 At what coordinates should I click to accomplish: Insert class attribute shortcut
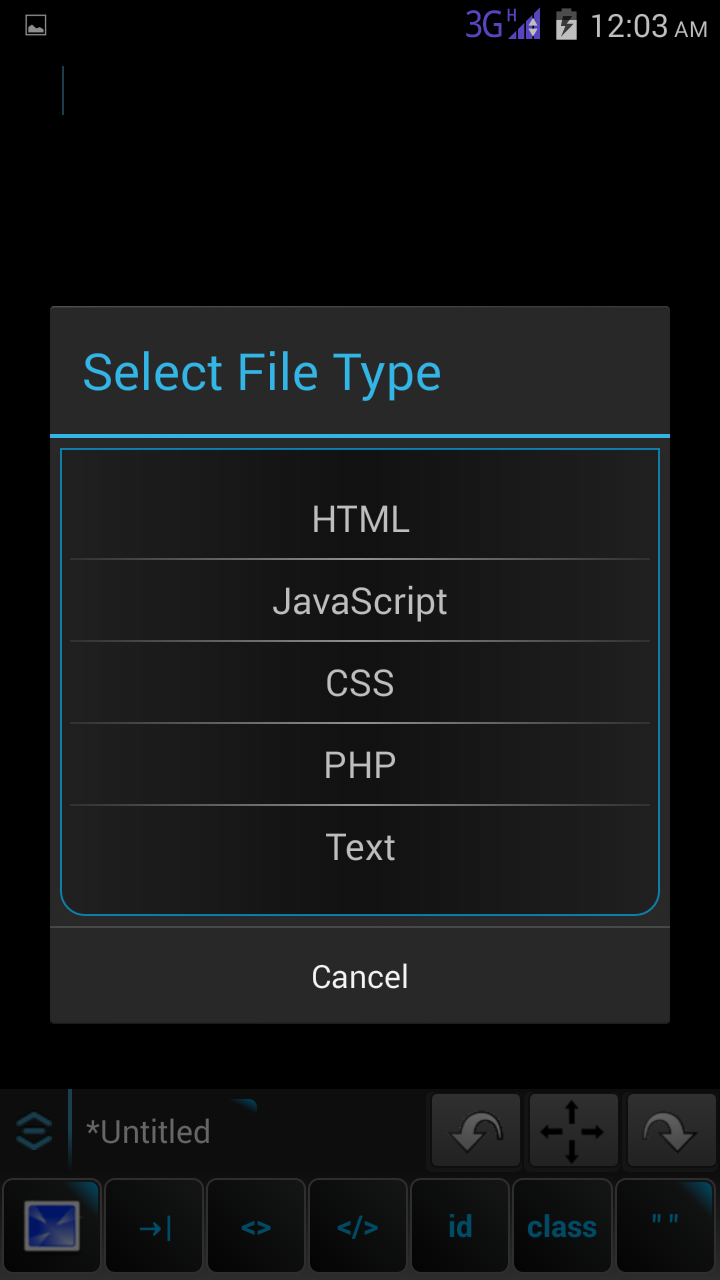[562, 1227]
